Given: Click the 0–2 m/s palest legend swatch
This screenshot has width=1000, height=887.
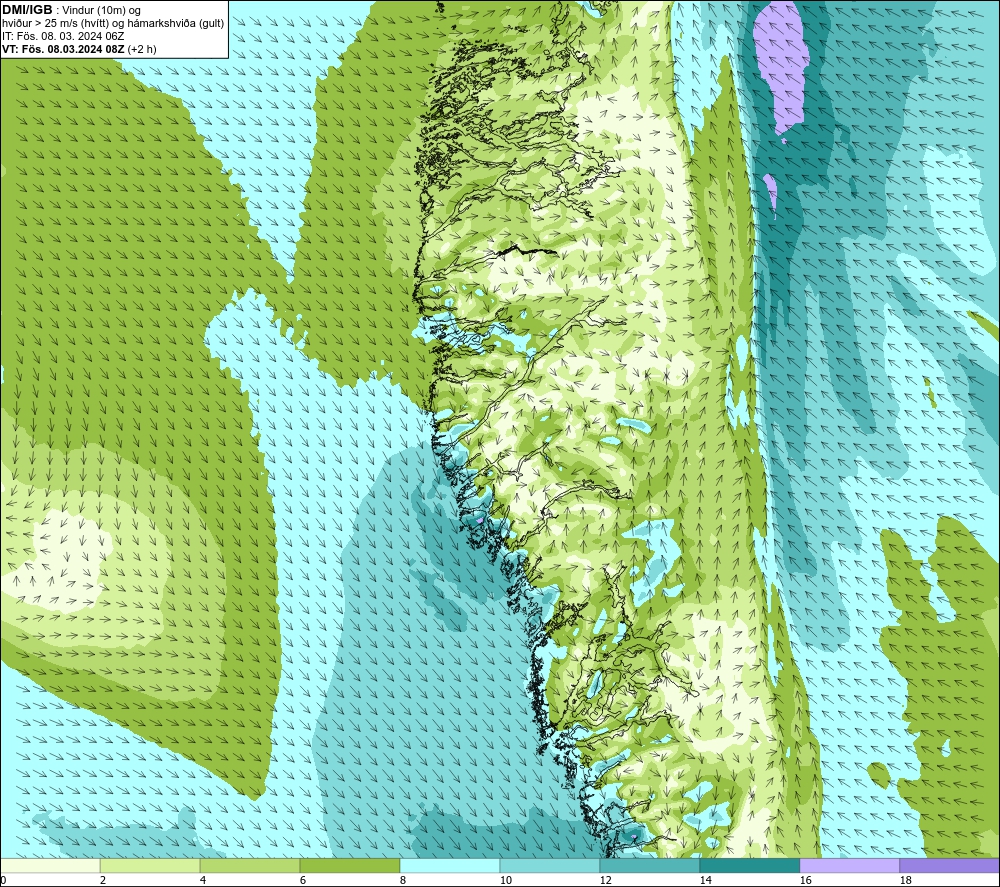Looking at the screenshot, I should pyautogui.click(x=50, y=865).
